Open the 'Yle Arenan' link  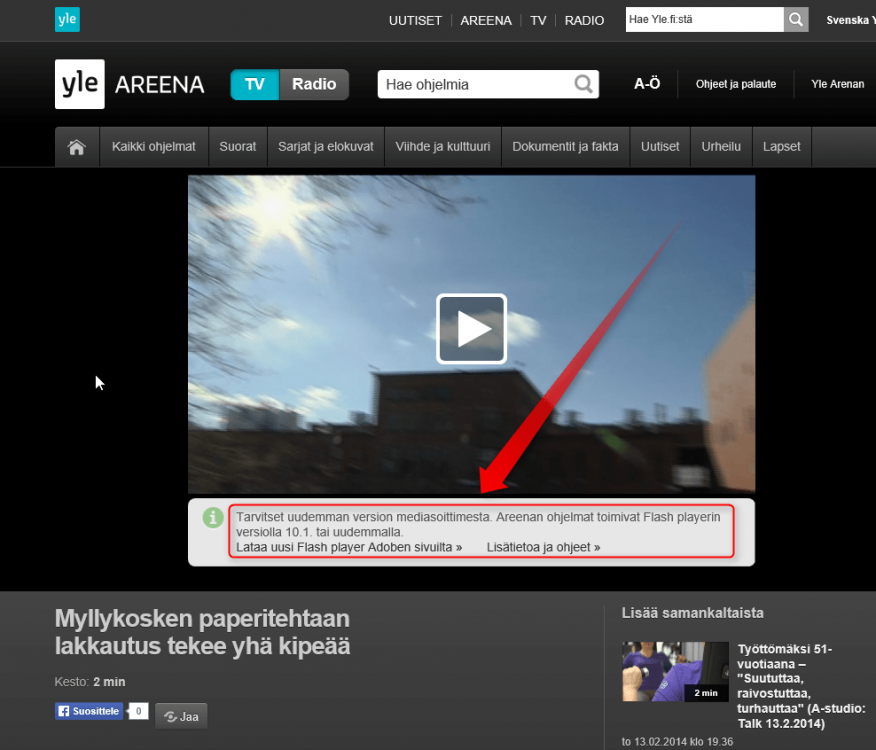837,84
